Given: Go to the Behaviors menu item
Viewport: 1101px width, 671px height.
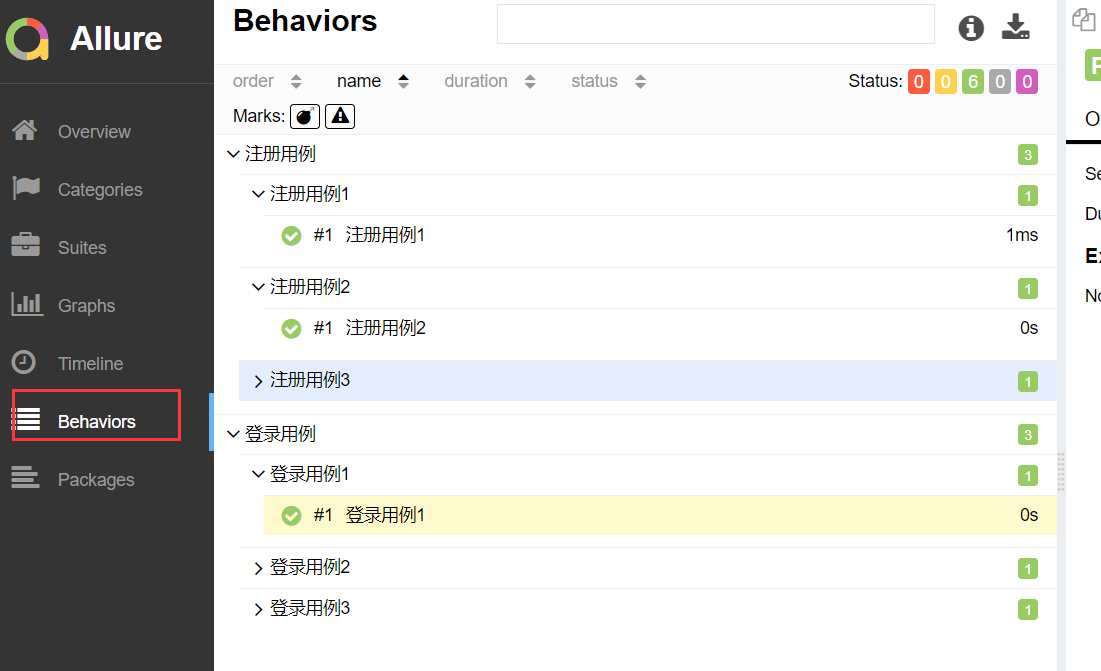Looking at the screenshot, I should (96, 421).
